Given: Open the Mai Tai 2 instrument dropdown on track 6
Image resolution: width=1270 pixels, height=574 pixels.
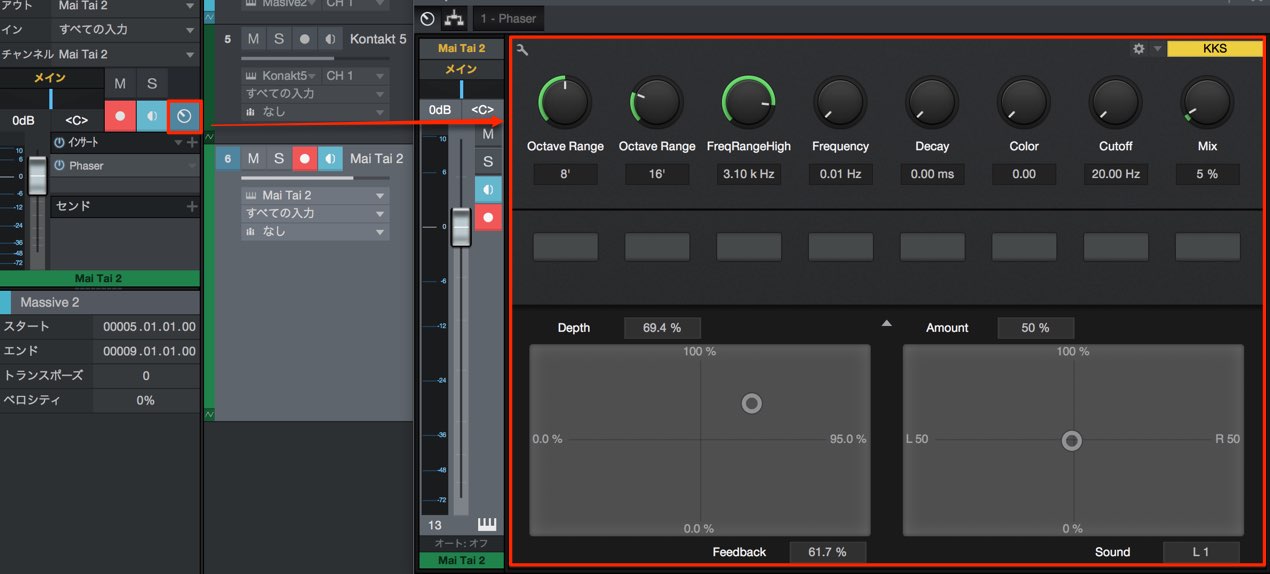Looking at the screenshot, I should 379,195.
